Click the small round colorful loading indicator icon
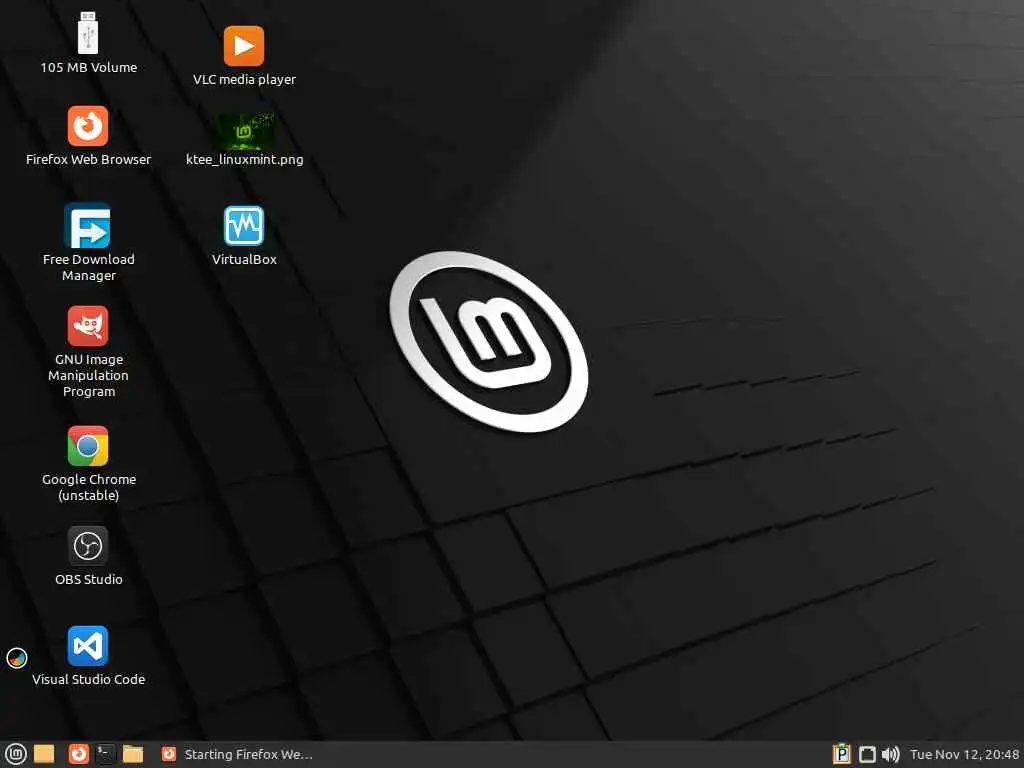The width and height of the screenshot is (1024, 768). (17, 658)
